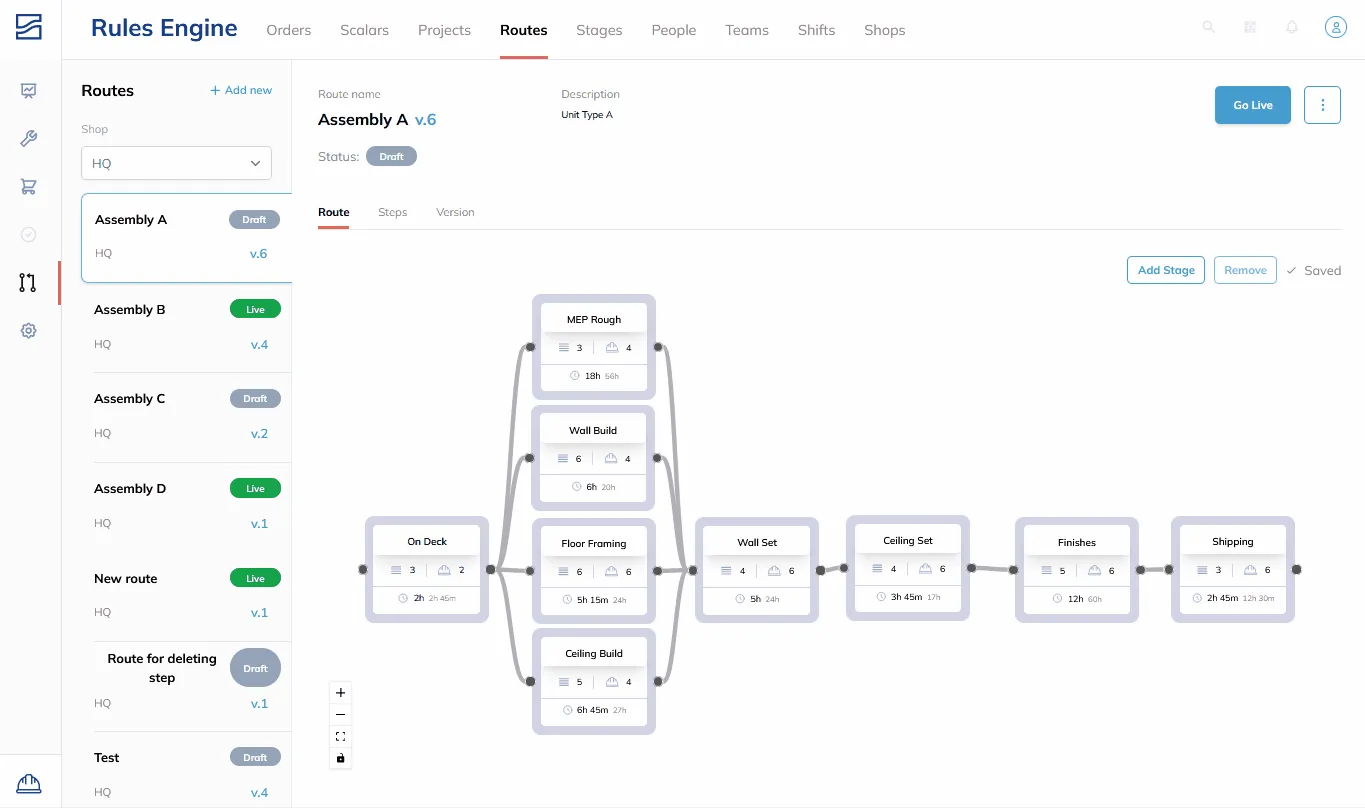
Task: Open the HQ shop dropdown
Action: point(176,163)
